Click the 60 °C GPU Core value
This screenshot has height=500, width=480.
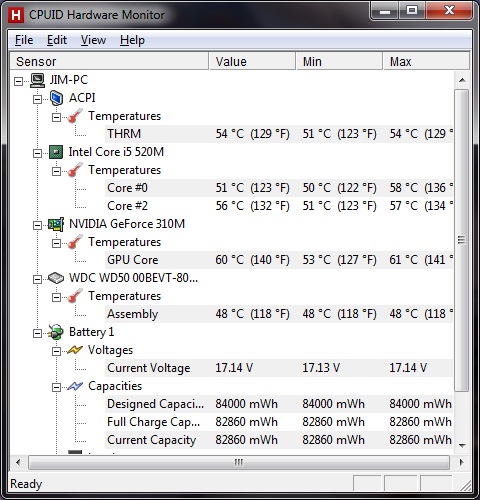click(252, 260)
